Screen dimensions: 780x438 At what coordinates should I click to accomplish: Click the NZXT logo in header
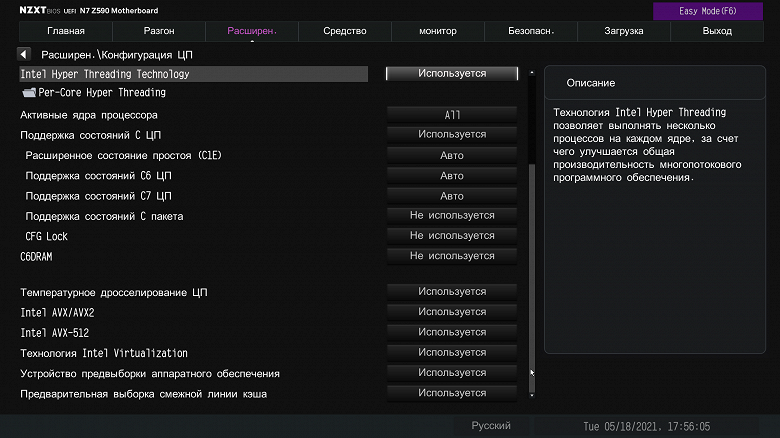tap(35, 10)
